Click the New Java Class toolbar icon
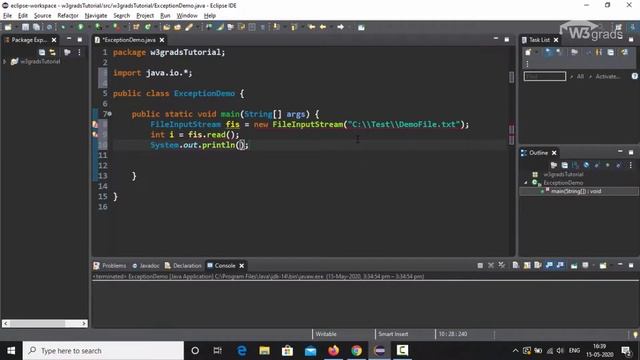This screenshot has width=640, height=360. 148,27
